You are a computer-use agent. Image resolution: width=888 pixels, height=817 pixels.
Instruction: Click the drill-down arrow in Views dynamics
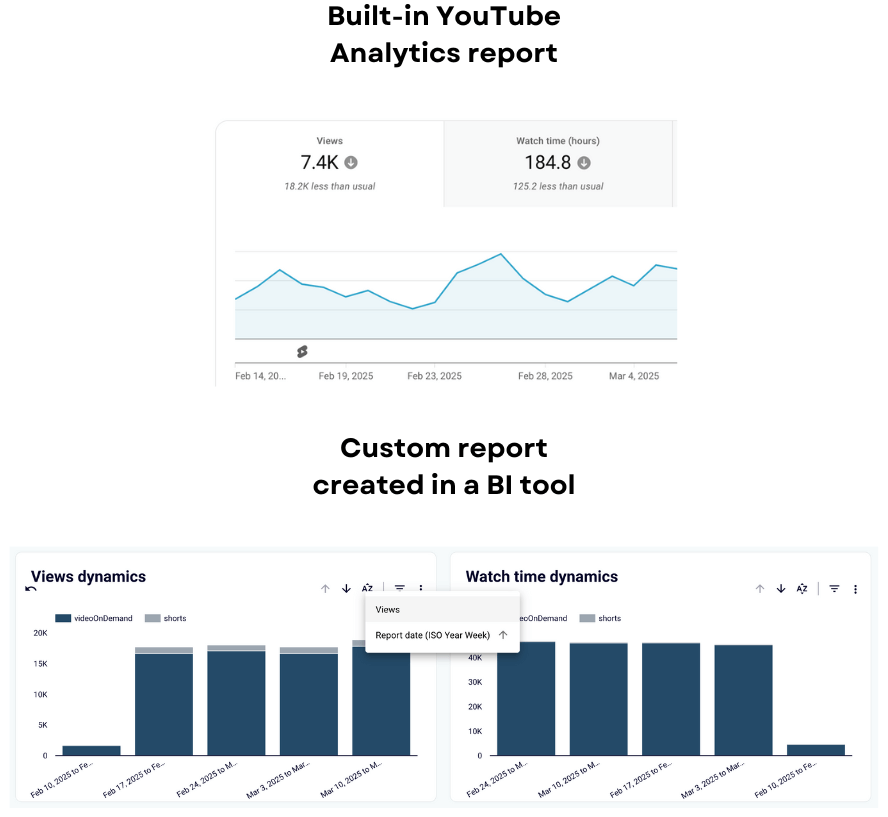[x=346, y=589]
